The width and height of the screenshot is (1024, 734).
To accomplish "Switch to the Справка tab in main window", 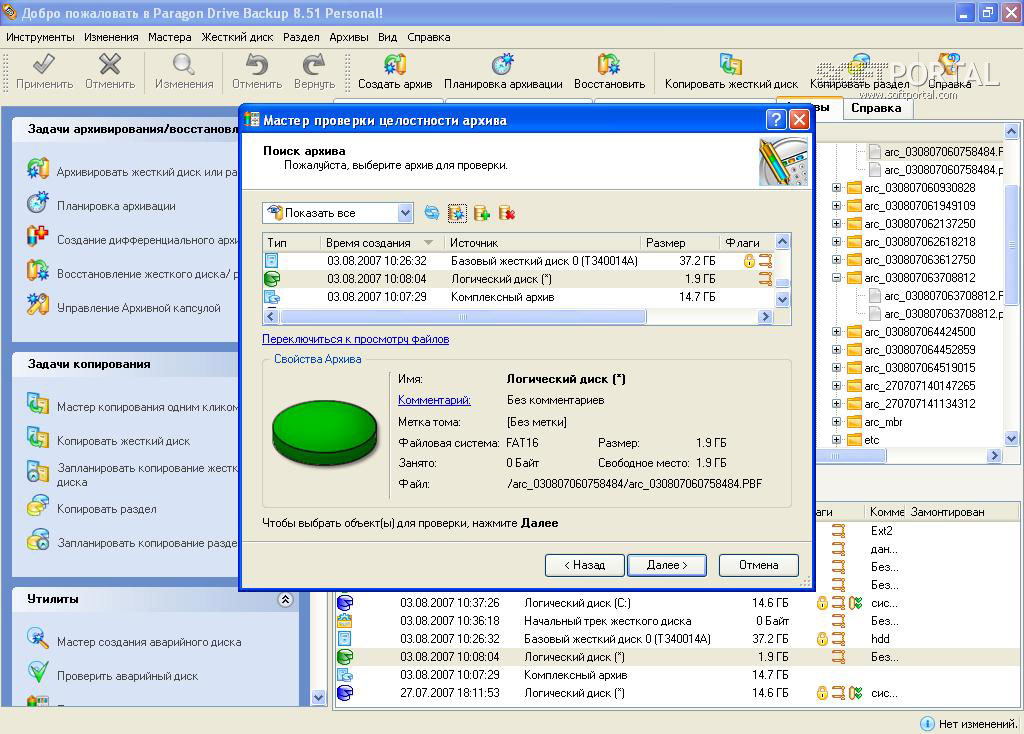I will 876,108.
